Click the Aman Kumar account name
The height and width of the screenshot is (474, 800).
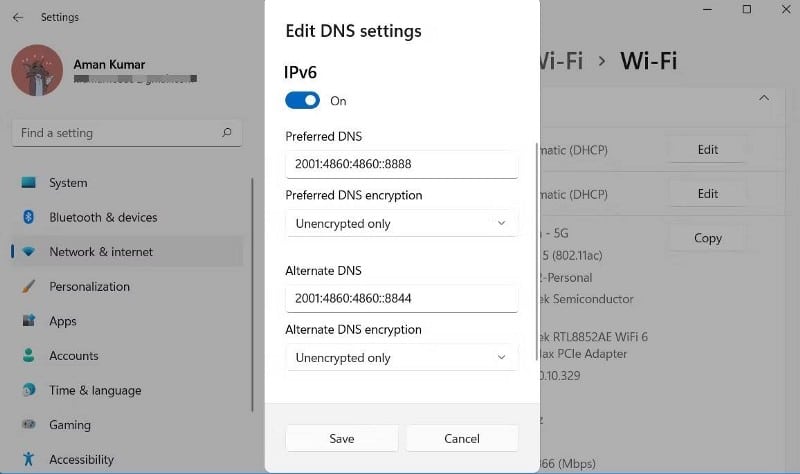[109, 64]
